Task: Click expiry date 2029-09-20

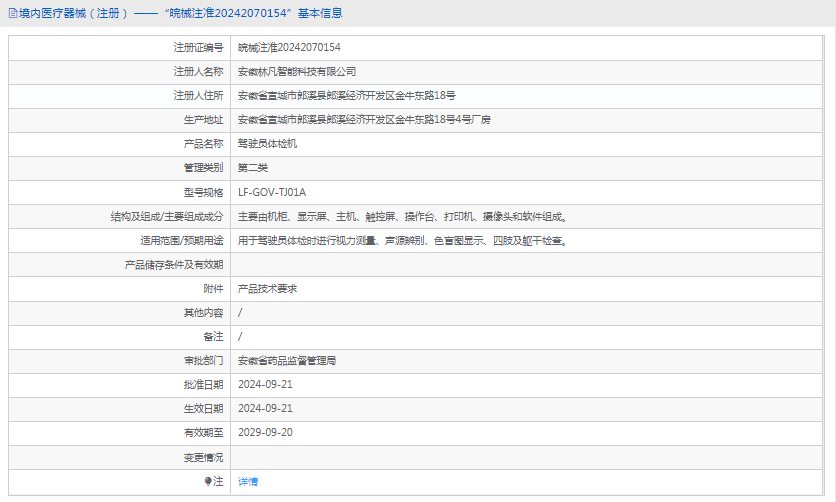Action: (265, 432)
